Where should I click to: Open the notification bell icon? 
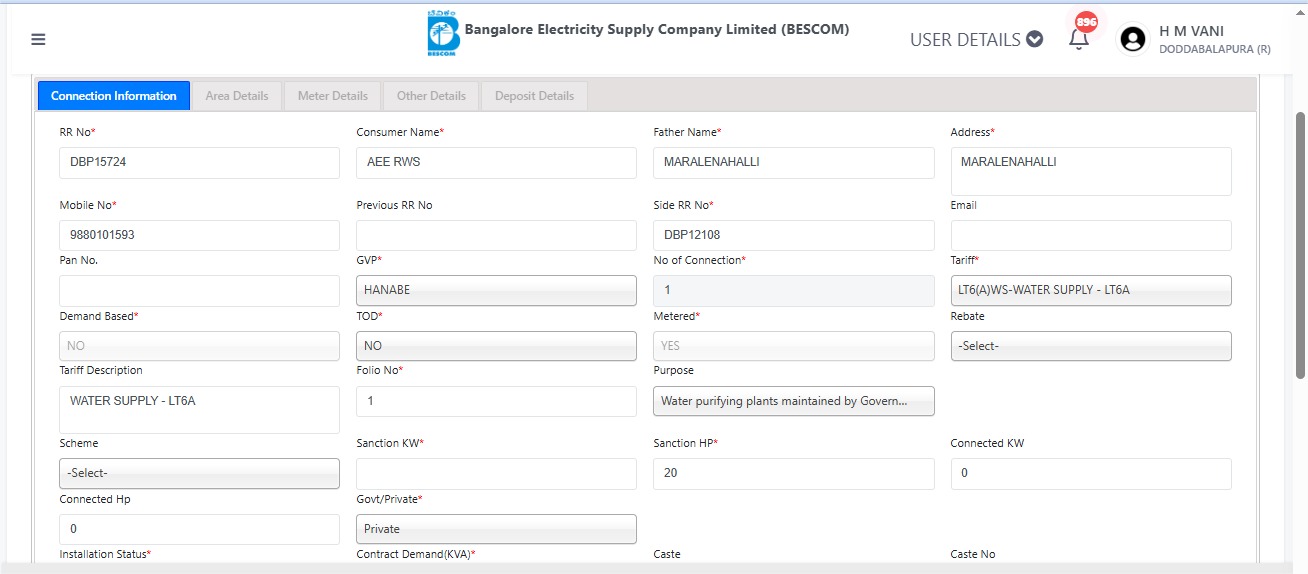click(x=1078, y=40)
